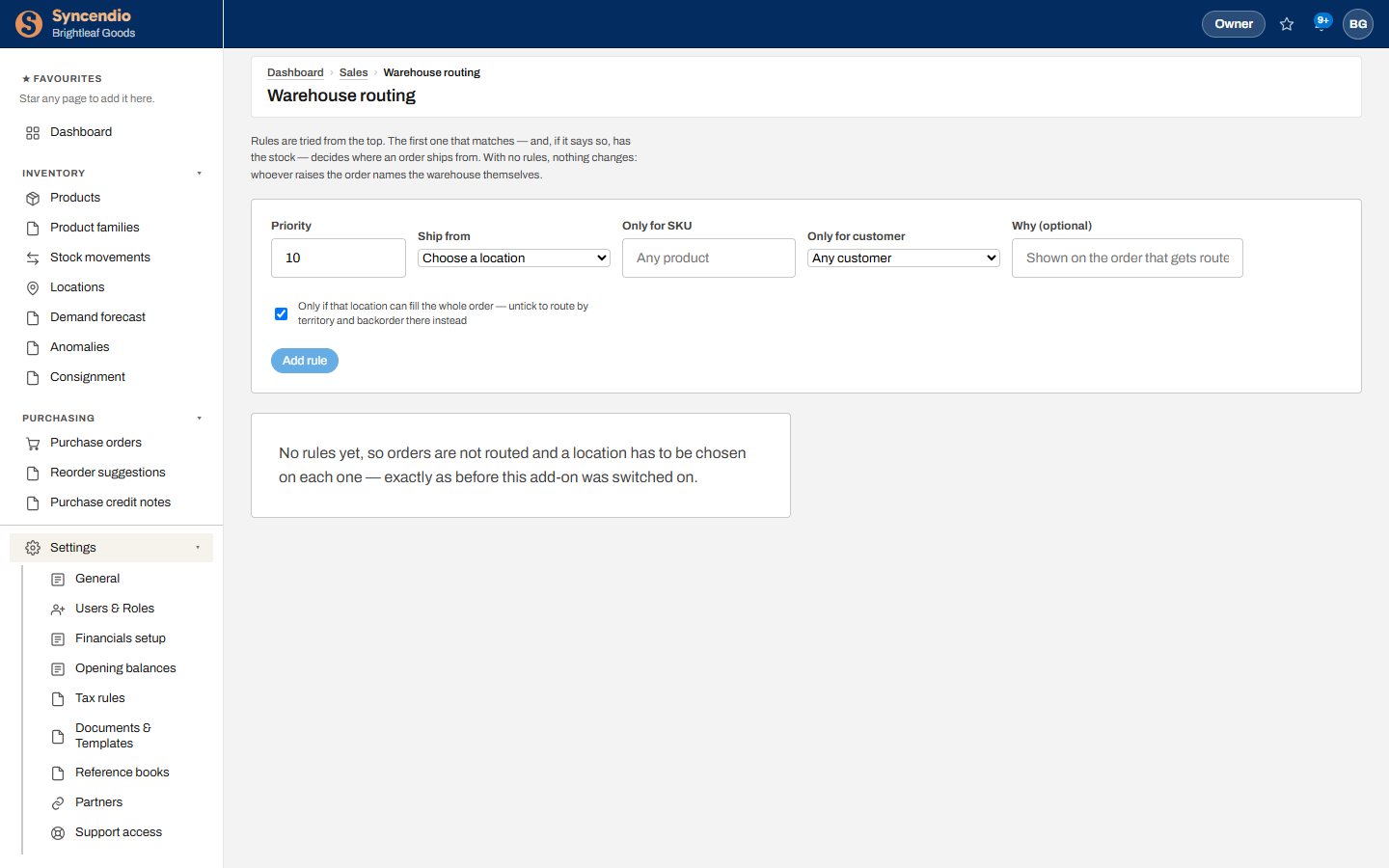Follow the Sales breadcrumb link

pos(353,72)
